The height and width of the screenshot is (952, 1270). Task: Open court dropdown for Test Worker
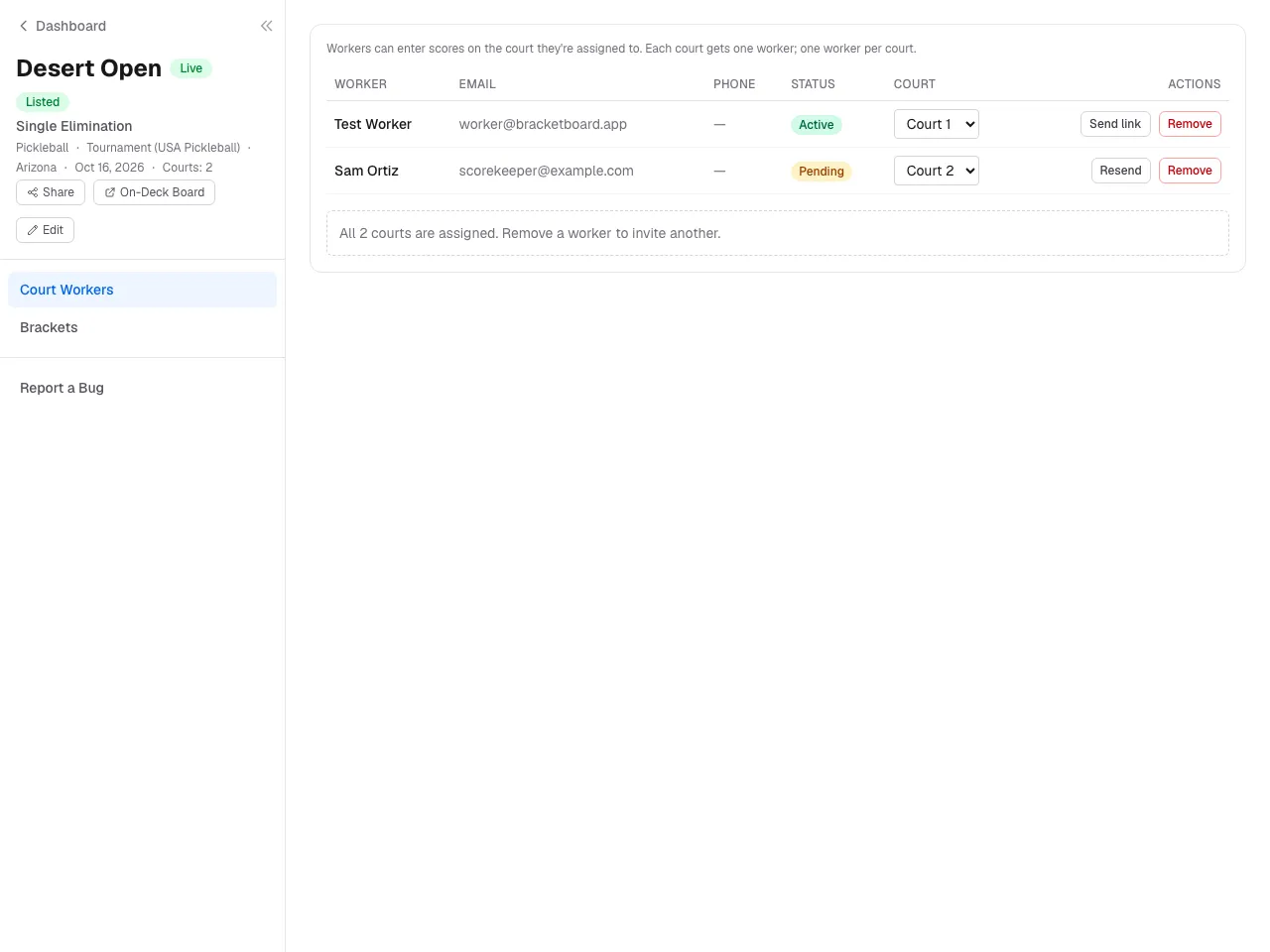[937, 124]
